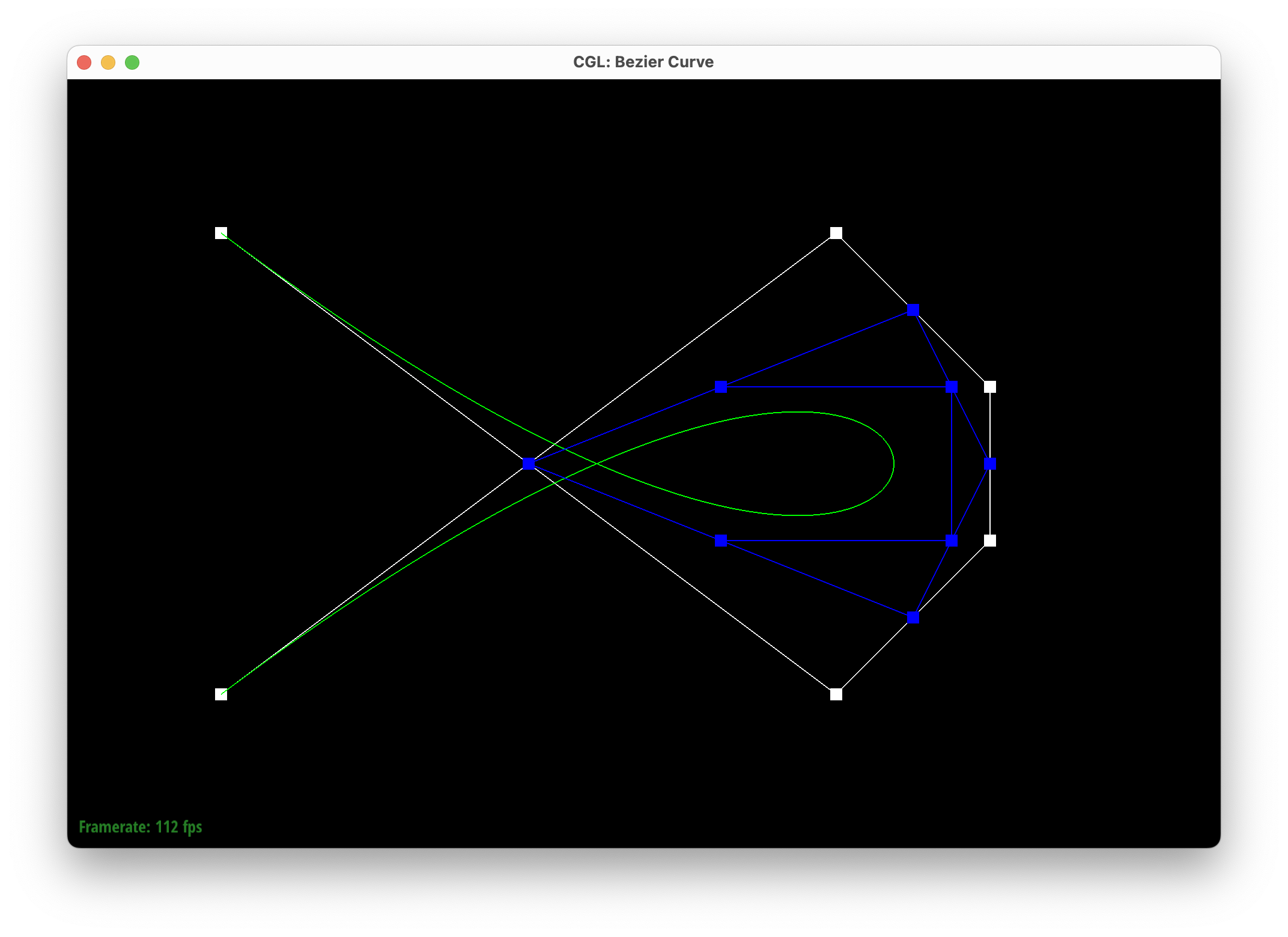Click blue point on lower-right diagonal white edge
This screenshot has width=1288, height=937.
pyautogui.click(x=913, y=617)
